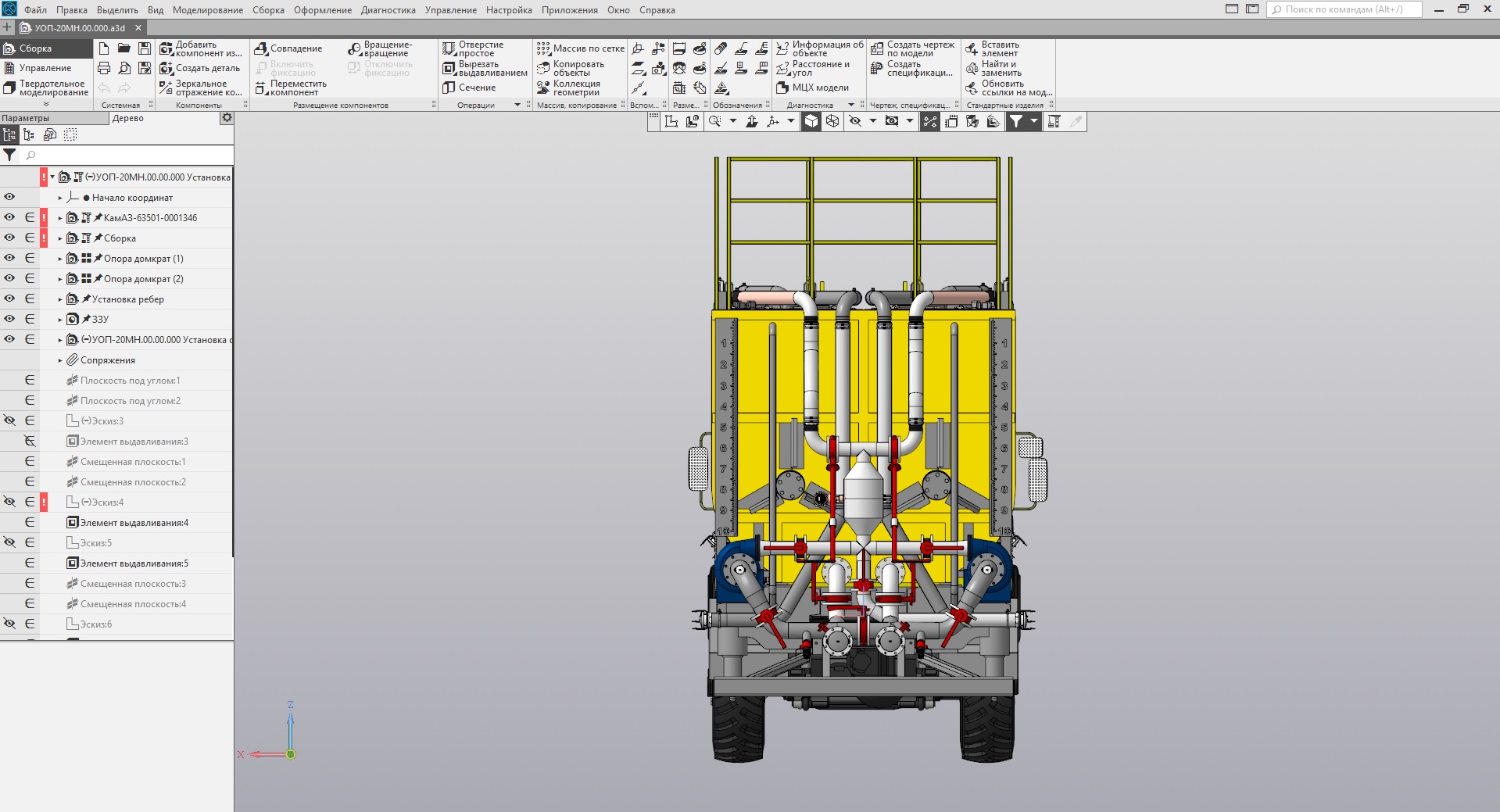This screenshot has width=1500, height=812.
Task: Toggle visibility of 'ЗЗУ' component
Action: coord(9,319)
